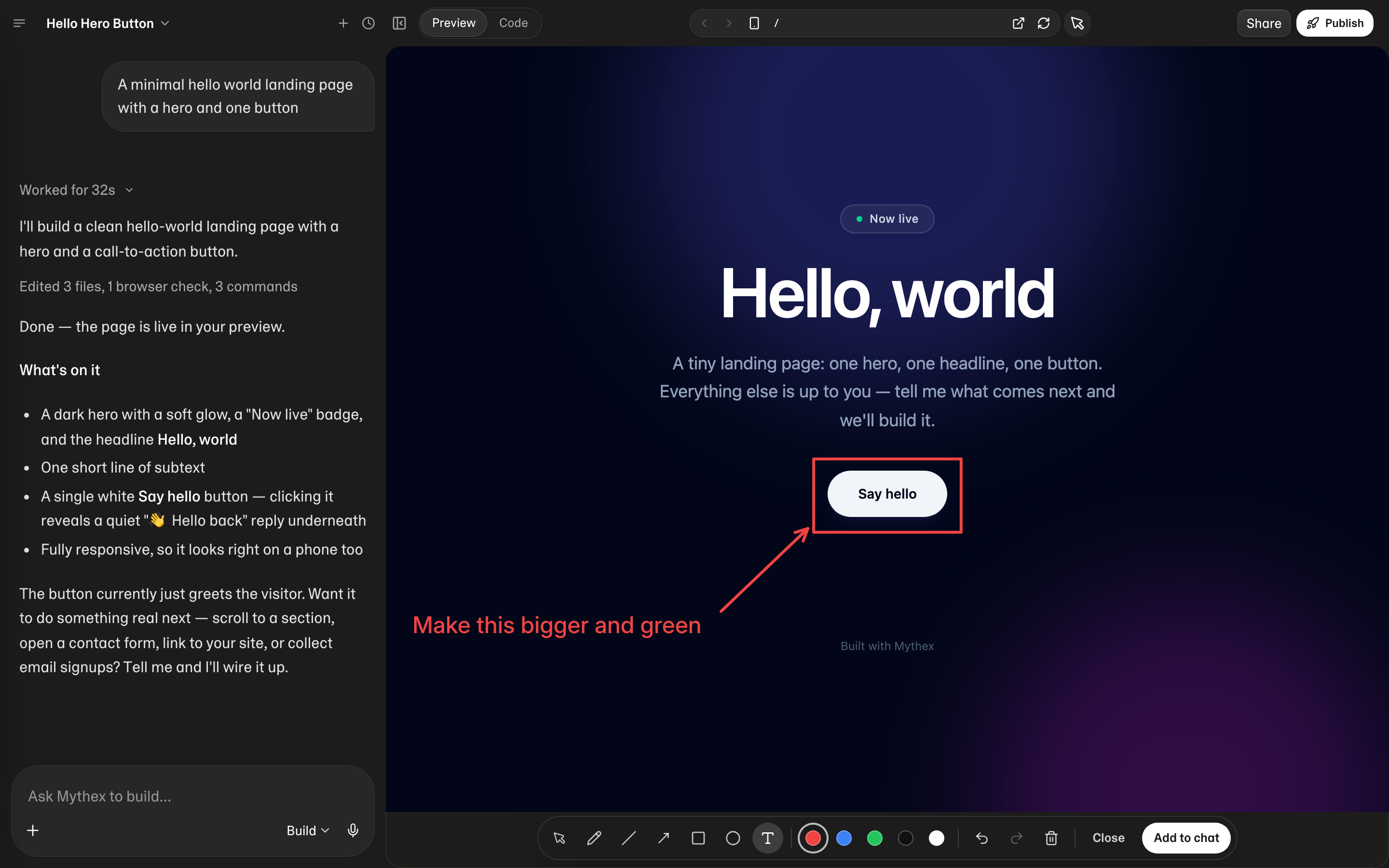Viewport: 1389px width, 868px height.
Task: Switch to the Code tab
Action: 513,23
